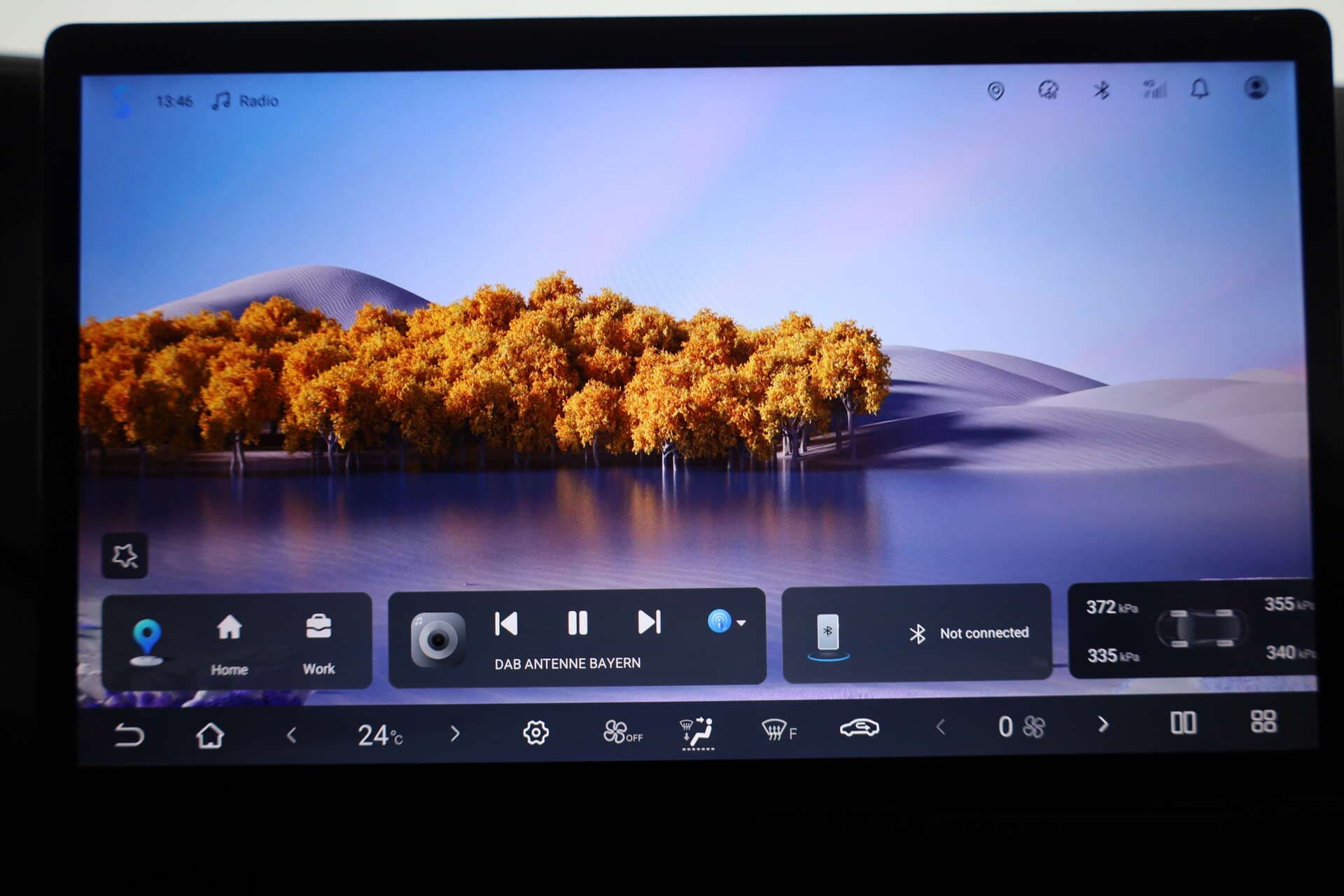Toggle the defrost and foot airflow mode
This screenshot has height=896, width=1344.
[x=697, y=732]
